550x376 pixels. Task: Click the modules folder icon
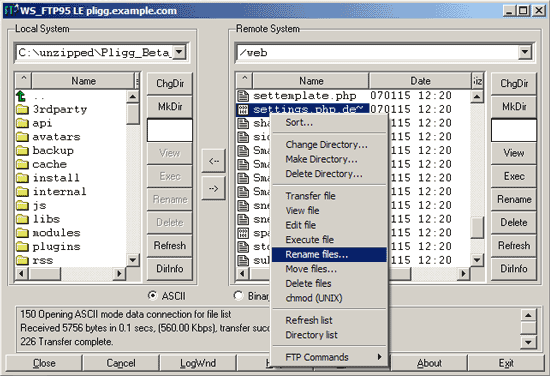[22, 233]
